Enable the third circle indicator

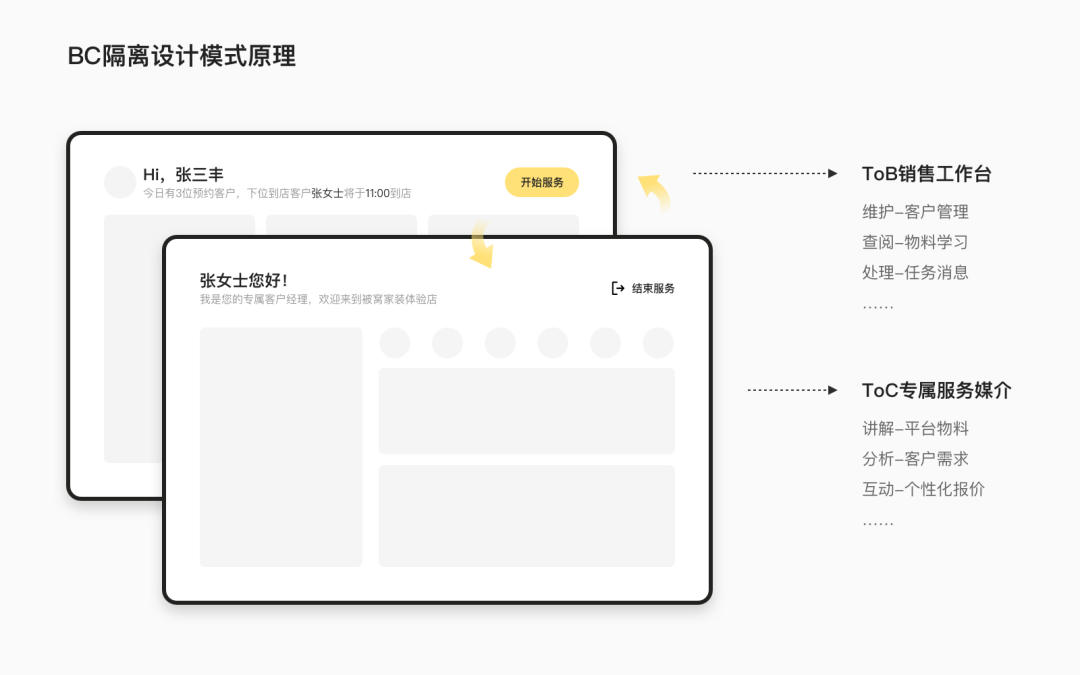tap(500, 343)
